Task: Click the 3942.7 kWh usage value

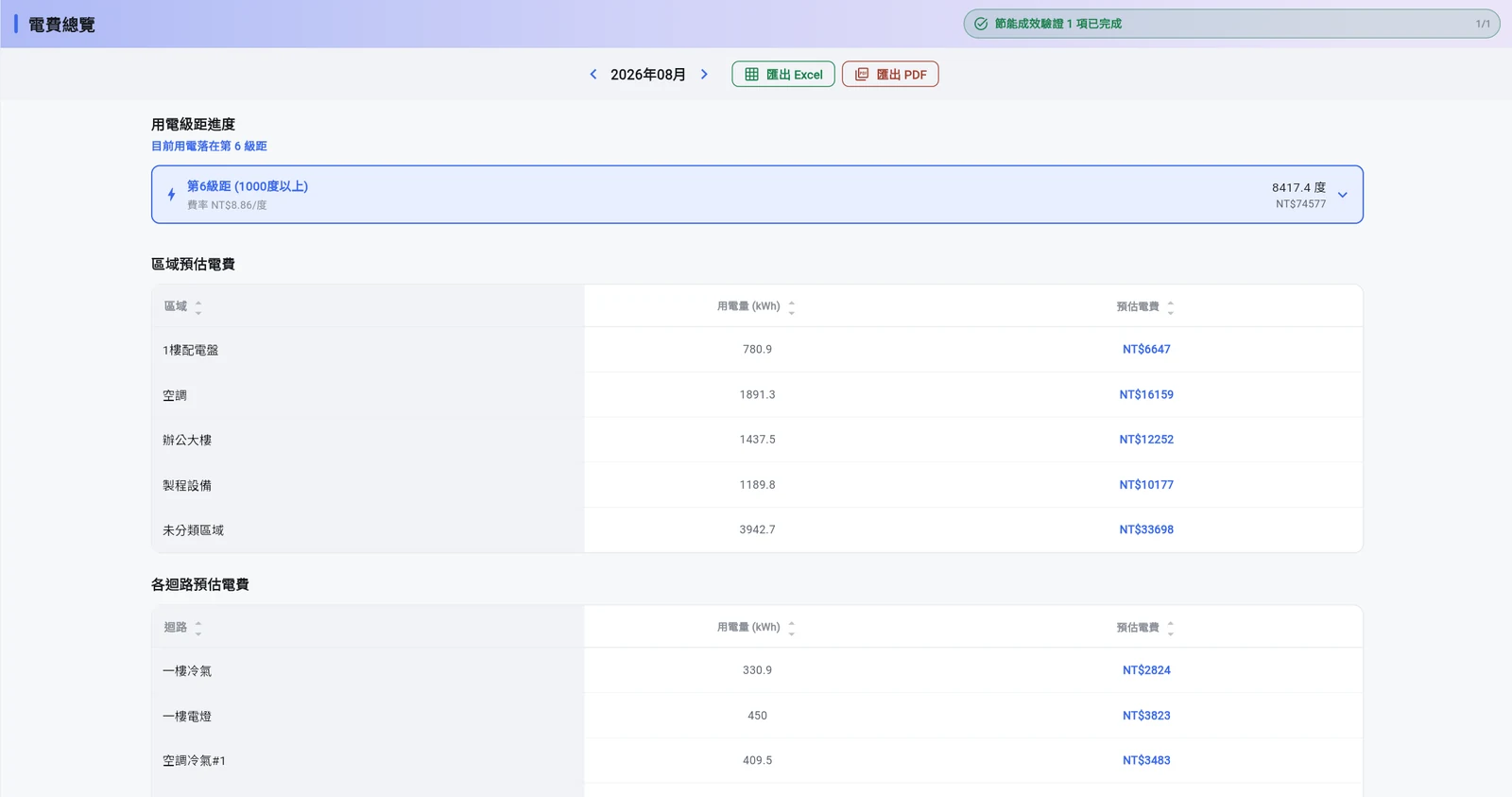Action: point(757,530)
